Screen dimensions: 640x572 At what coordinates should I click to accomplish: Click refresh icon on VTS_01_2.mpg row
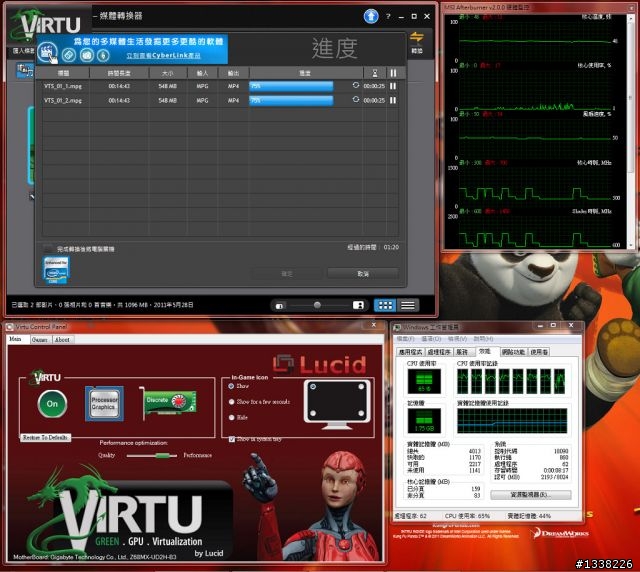356,100
